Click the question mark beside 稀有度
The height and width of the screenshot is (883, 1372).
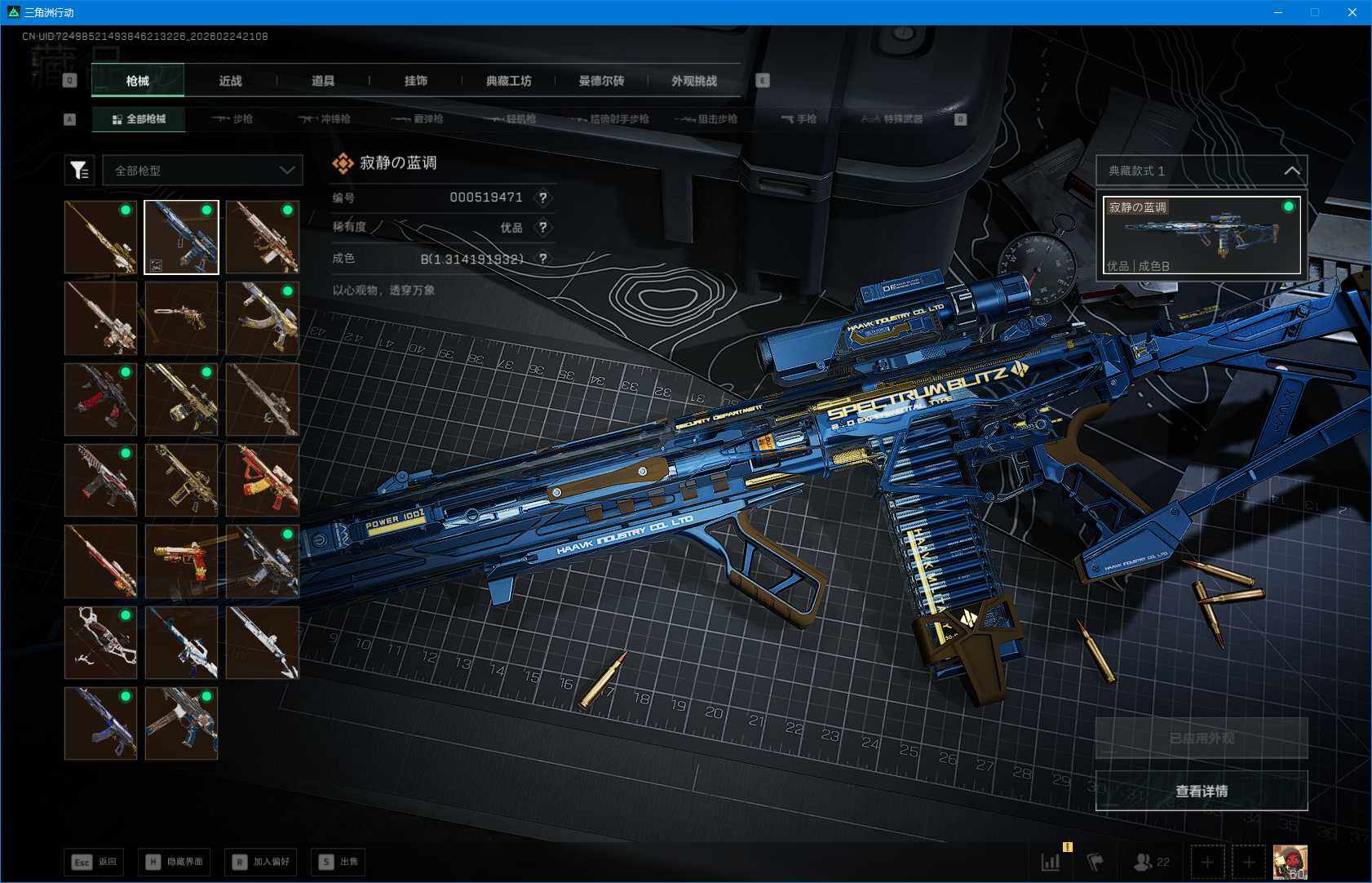pyautogui.click(x=542, y=228)
